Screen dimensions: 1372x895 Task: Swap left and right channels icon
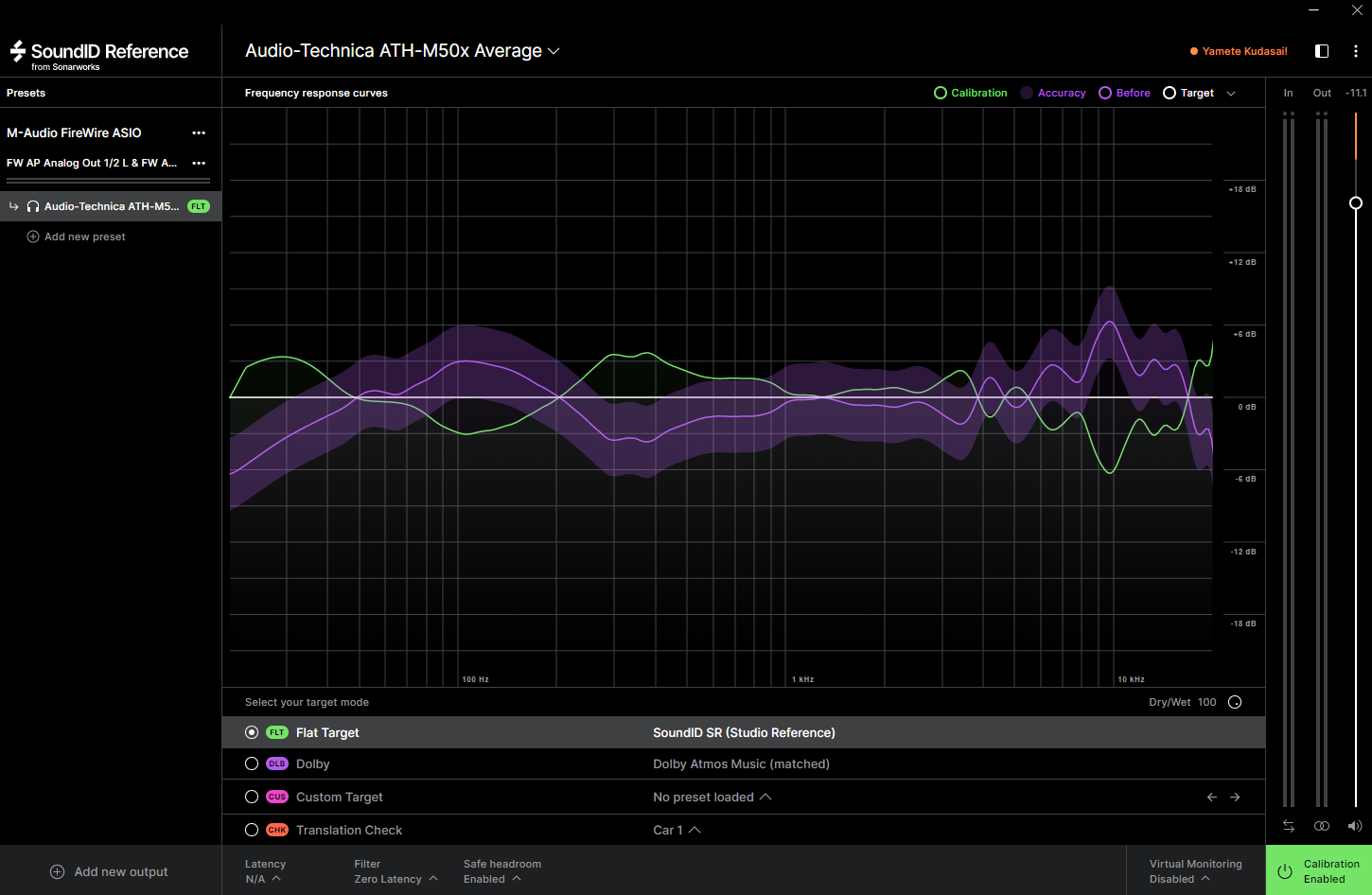[x=1289, y=826]
